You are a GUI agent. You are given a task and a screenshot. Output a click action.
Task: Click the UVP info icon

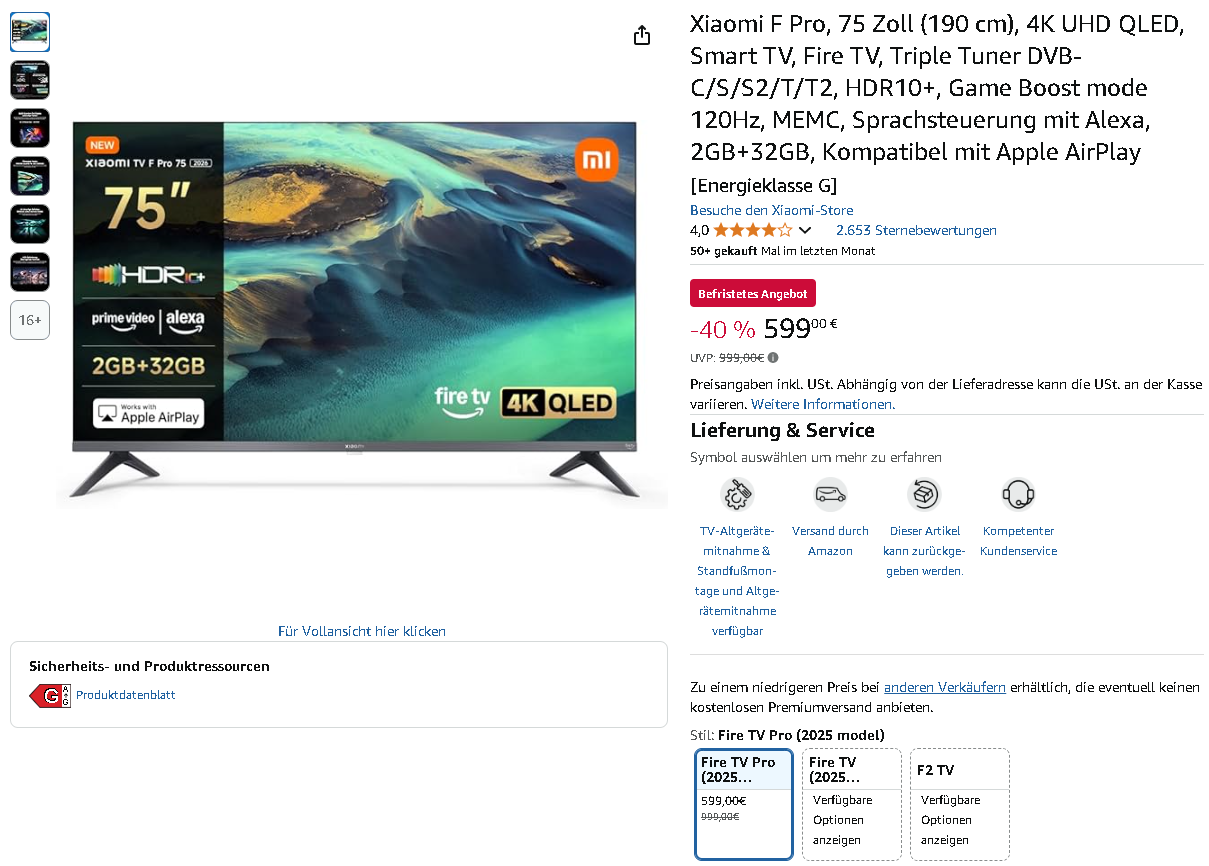[773, 358]
